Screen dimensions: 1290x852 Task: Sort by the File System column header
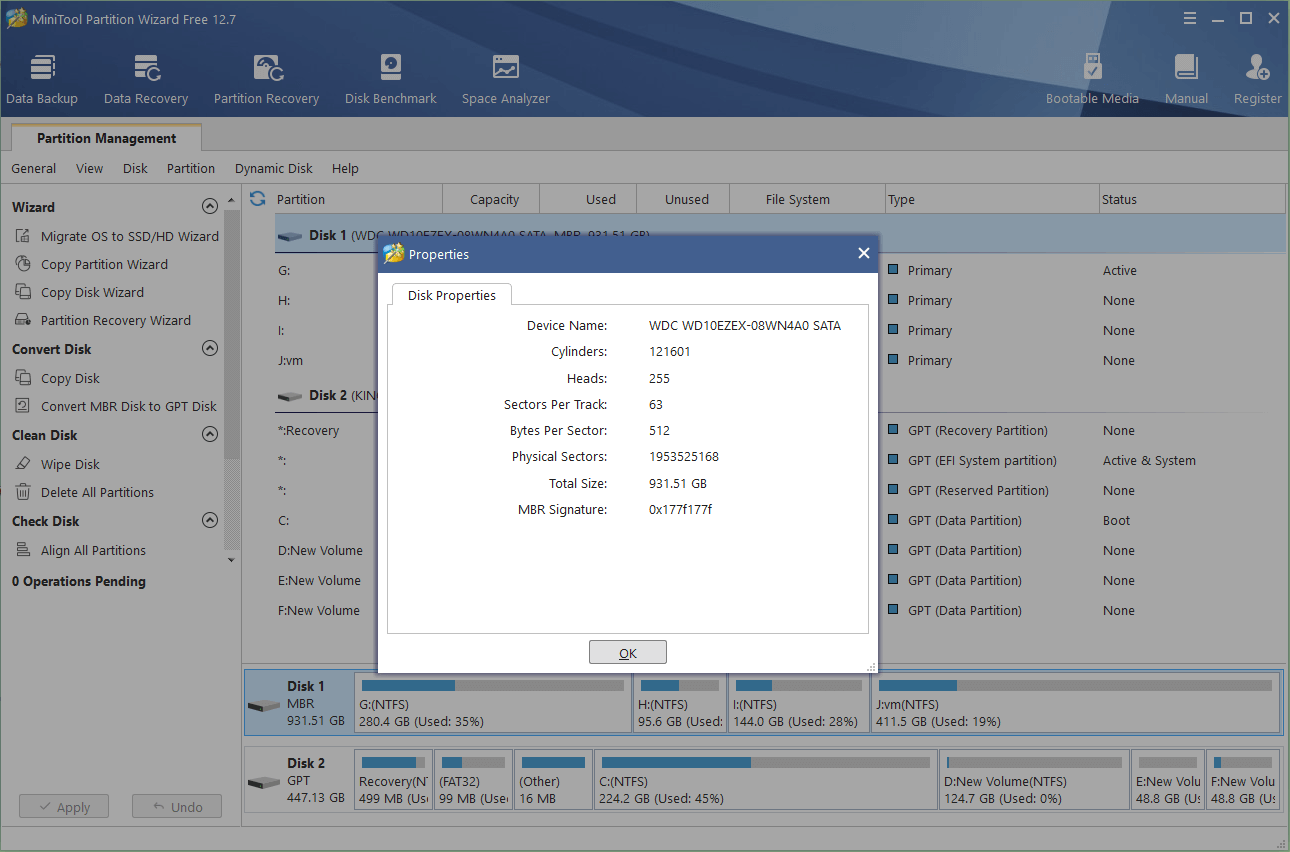point(807,199)
